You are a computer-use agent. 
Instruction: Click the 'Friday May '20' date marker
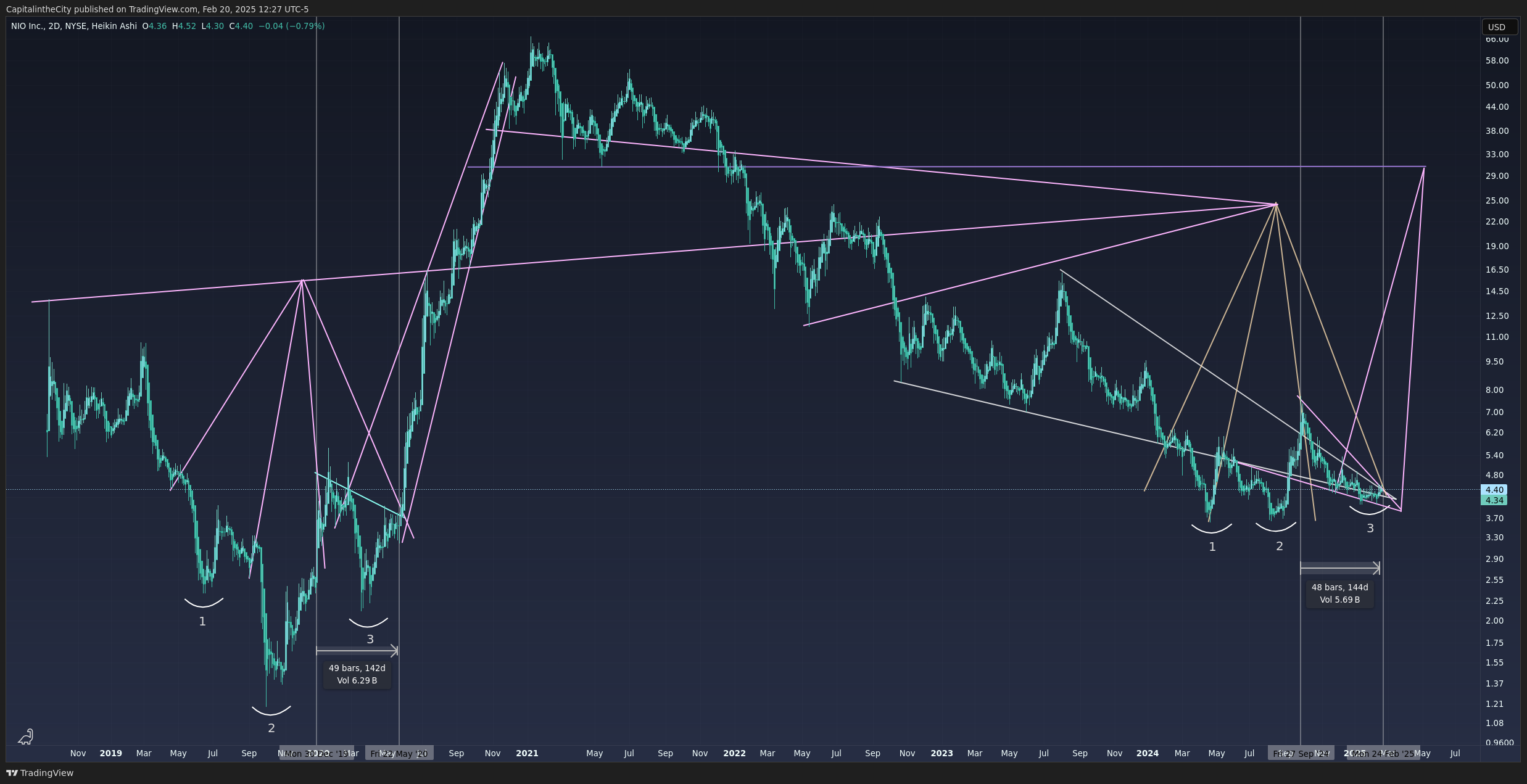pyautogui.click(x=399, y=753)
